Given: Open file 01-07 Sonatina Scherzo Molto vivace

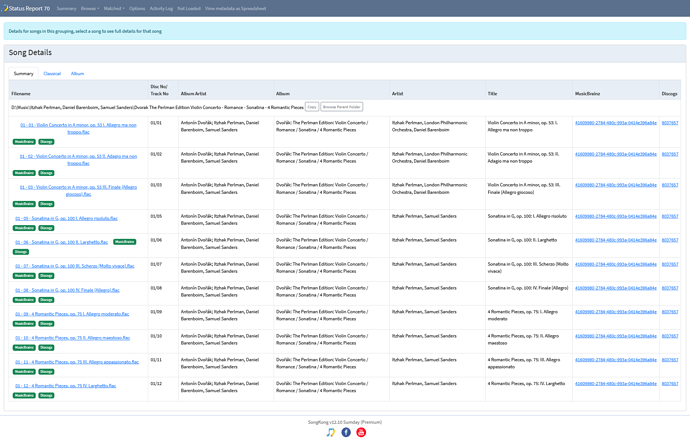Looking at the screenshot, I should click(75, 266).
